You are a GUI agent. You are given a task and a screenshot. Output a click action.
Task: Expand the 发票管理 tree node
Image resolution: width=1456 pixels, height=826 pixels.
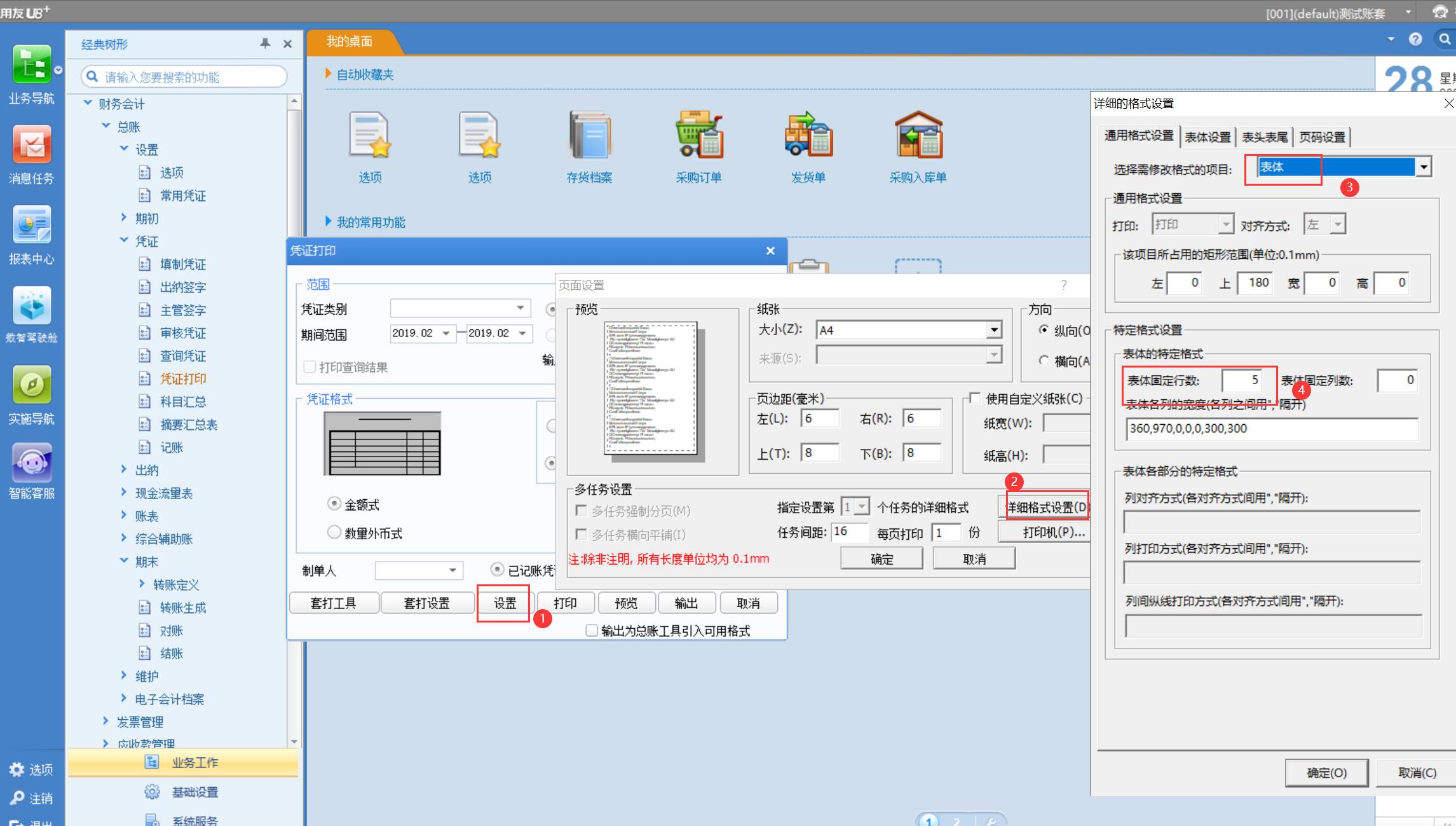(106, 721)
